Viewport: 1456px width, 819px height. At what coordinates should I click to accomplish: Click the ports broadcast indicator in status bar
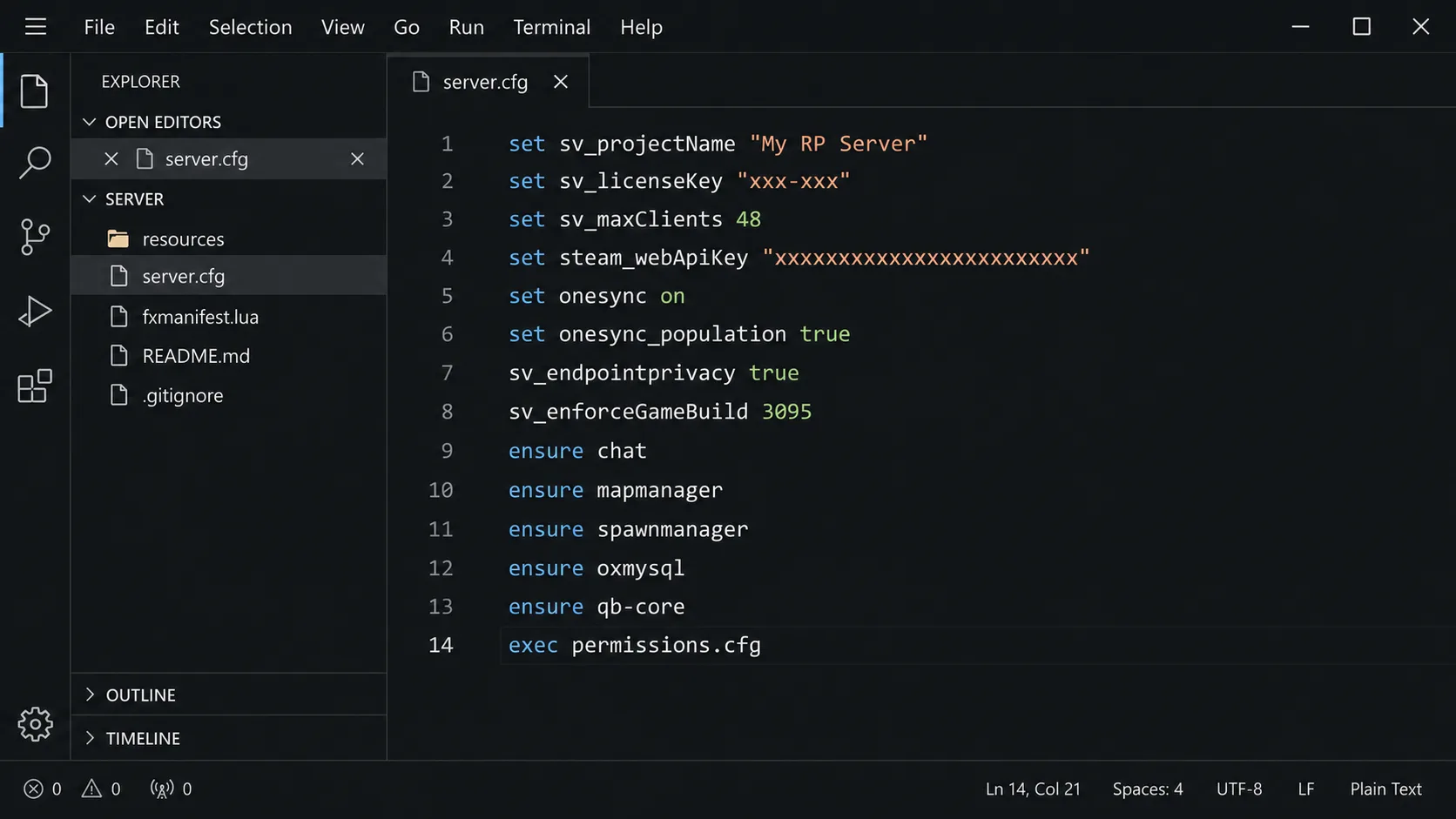pos(171,789)
